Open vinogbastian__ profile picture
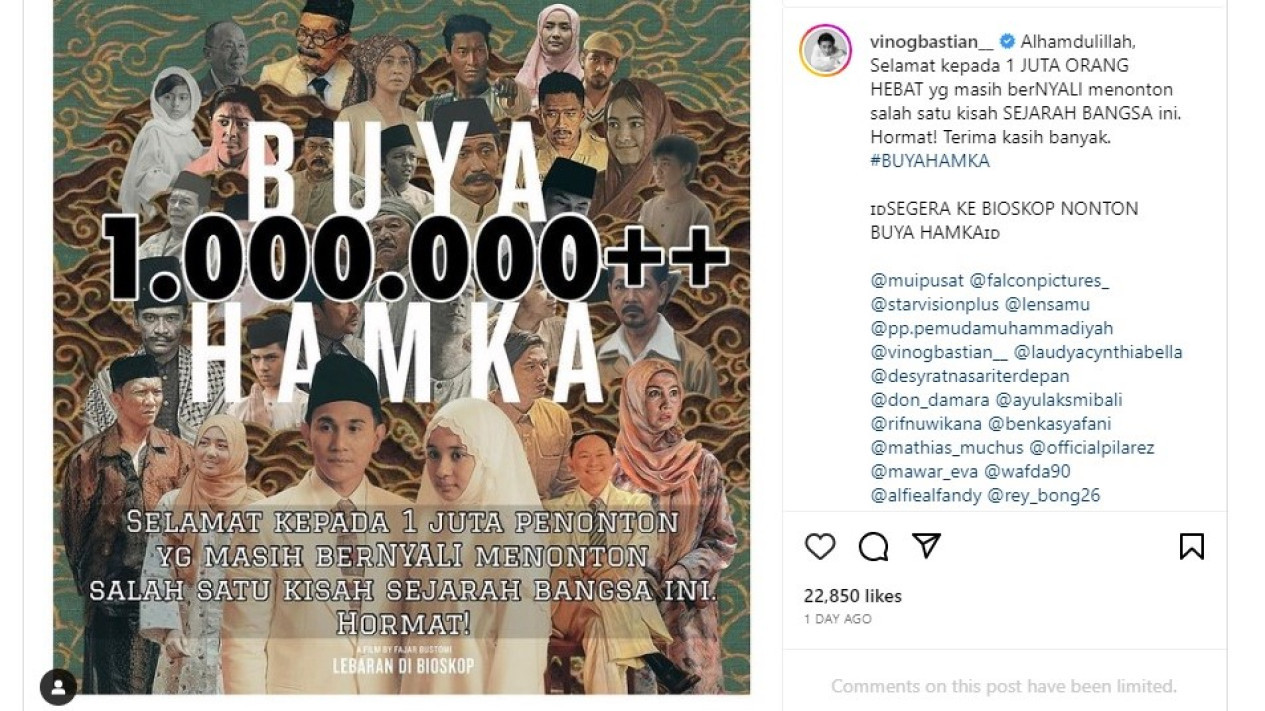Screen dimensions: 1265x711 [826, 51]
